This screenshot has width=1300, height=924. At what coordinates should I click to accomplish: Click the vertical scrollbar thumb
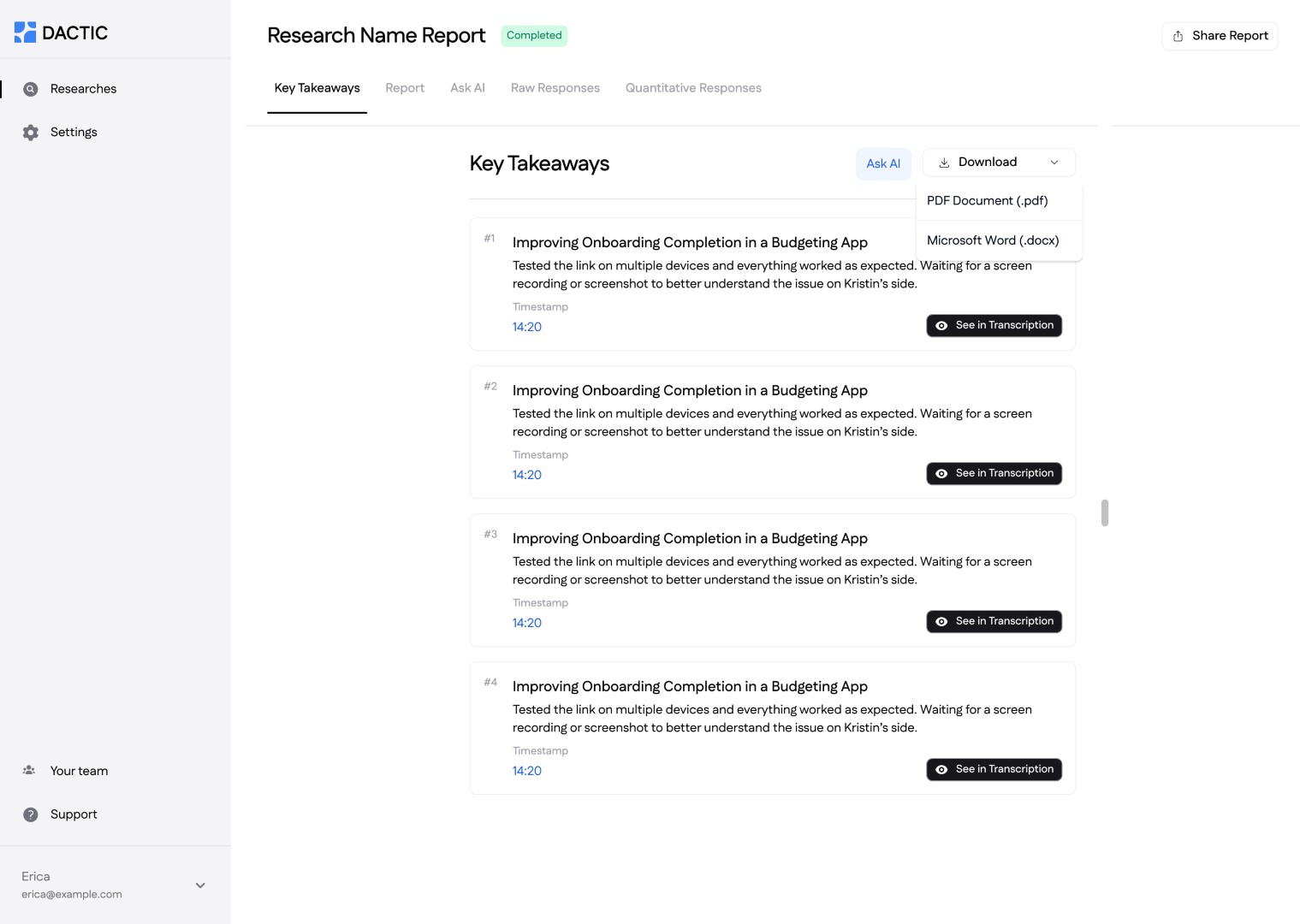coord(1105,513)
